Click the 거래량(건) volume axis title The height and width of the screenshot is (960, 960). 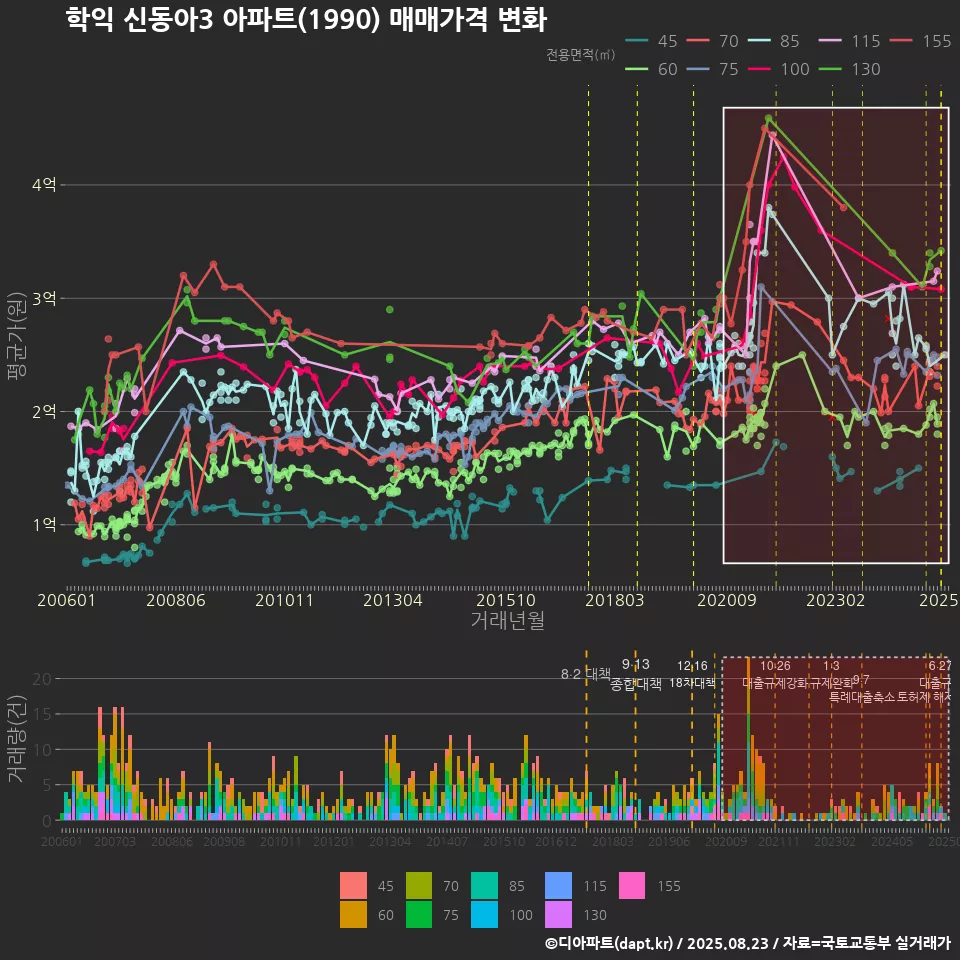pos(17,738)
